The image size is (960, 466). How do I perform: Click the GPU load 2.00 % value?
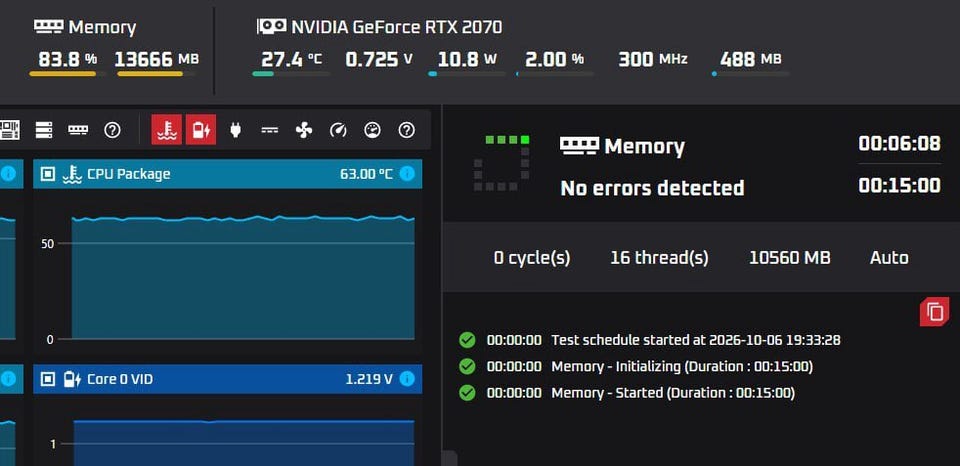coord(555,59)
